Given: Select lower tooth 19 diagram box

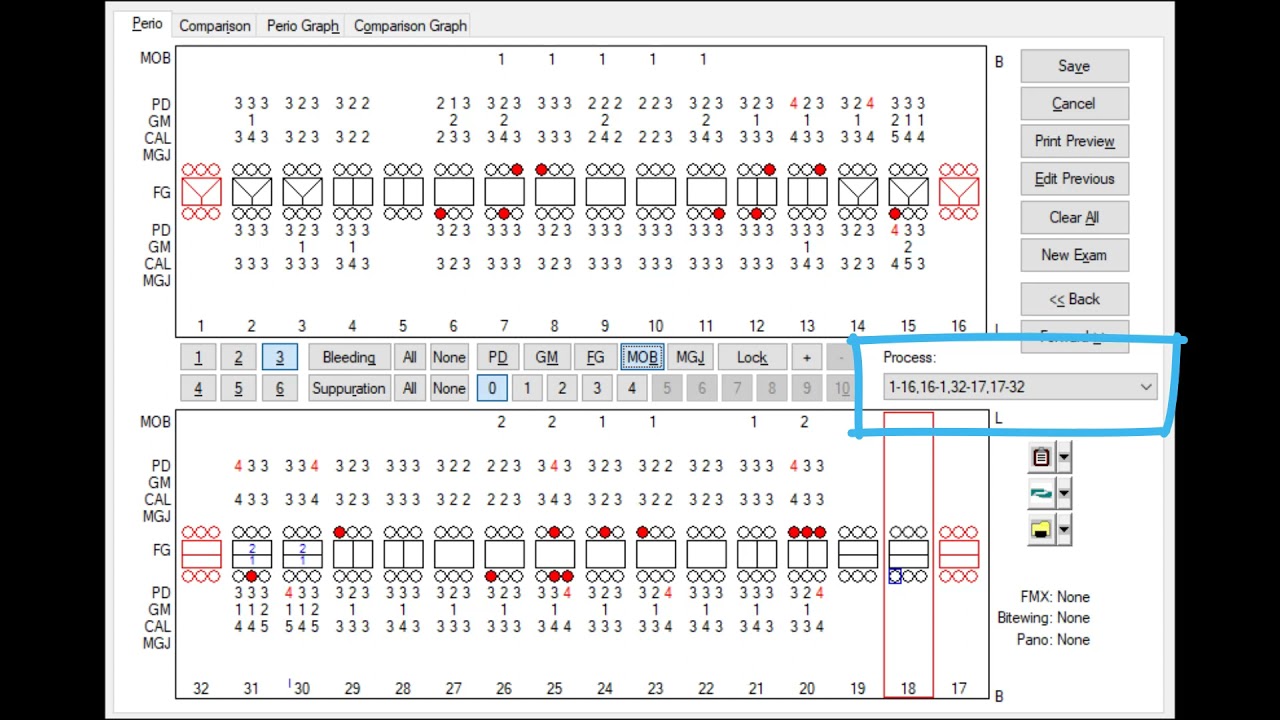Looking at the screenshot, I should click(x=858, y=554).
